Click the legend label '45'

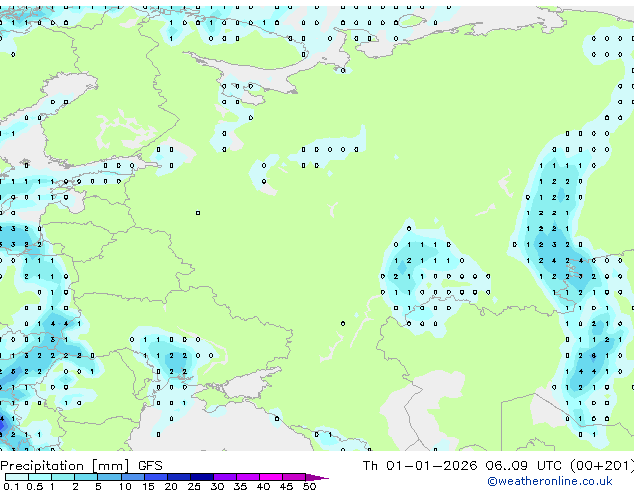(286, 486)
